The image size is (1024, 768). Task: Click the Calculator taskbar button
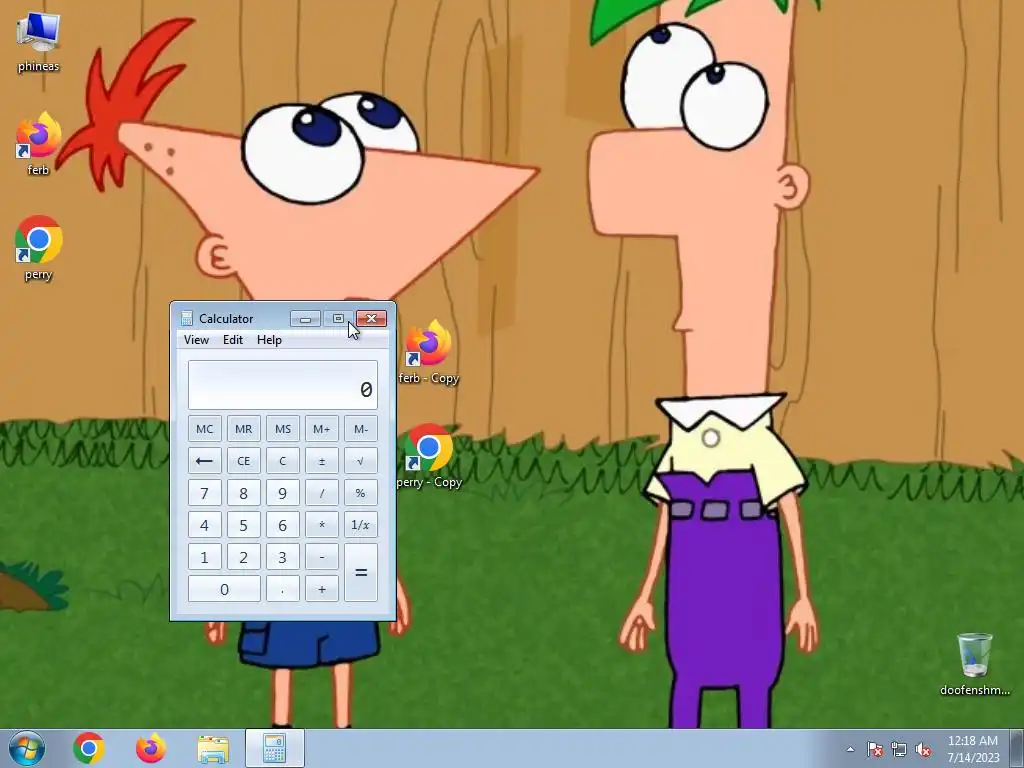[x=275, y=748]
